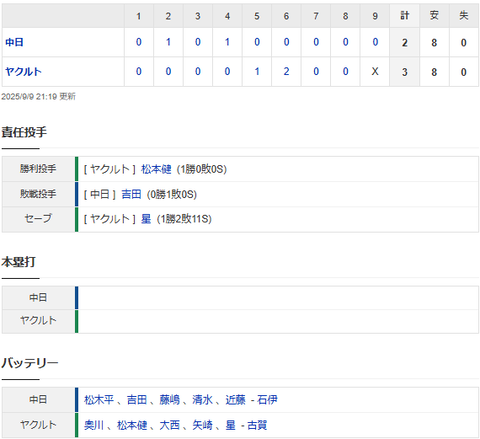Open catcher 石伊 in 中日 battery
The height and width of the screenshot is (439, 480).
pyautogui.click(x=267, y=399)
